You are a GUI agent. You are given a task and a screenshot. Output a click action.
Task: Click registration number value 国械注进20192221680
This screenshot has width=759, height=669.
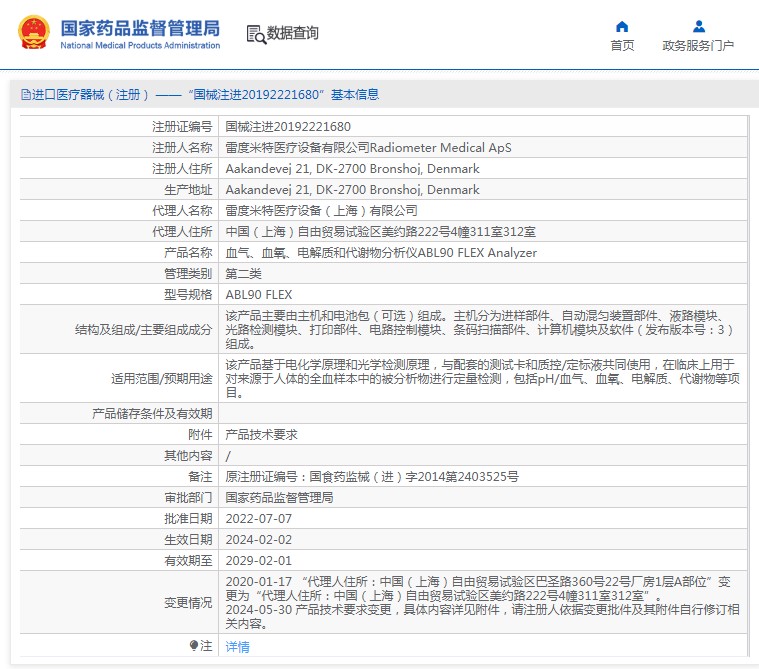click(288, 127)
